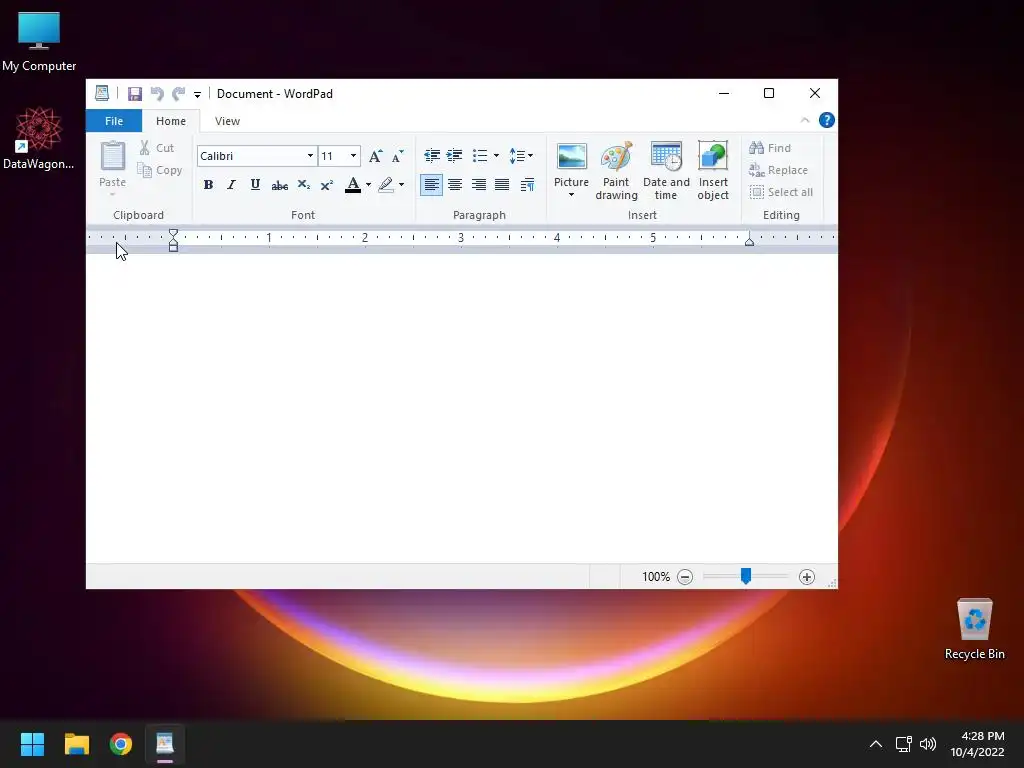Click the right indent marker on ruler
1024x768 pixels.
coord(749,240)
